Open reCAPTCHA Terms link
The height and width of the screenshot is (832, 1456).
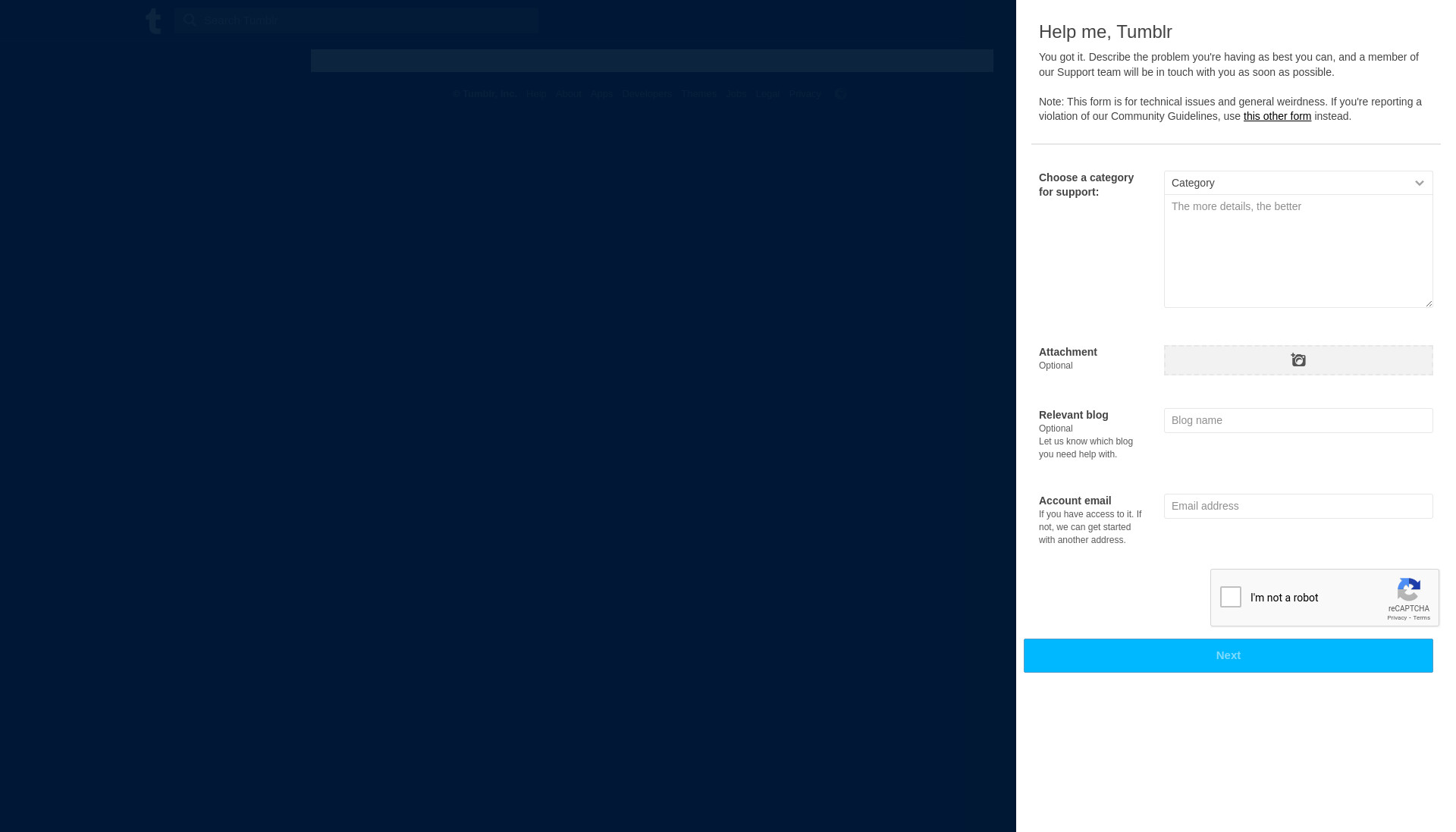[x=1422, y=618]
